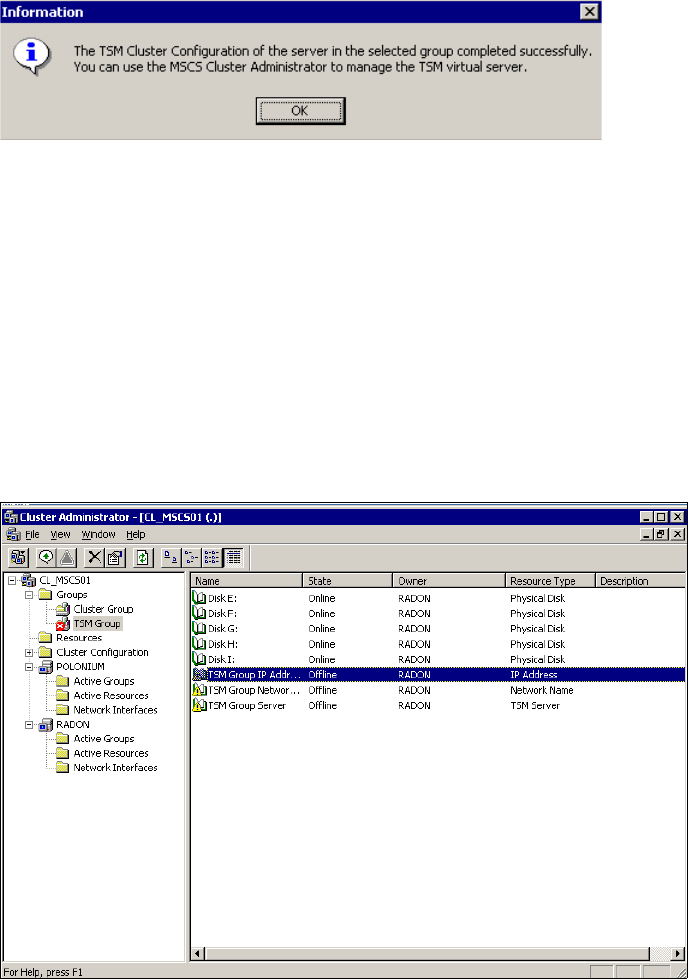688x979 pixels.
Task: Expand the Cluster Configuration folder
Action: 29,652
